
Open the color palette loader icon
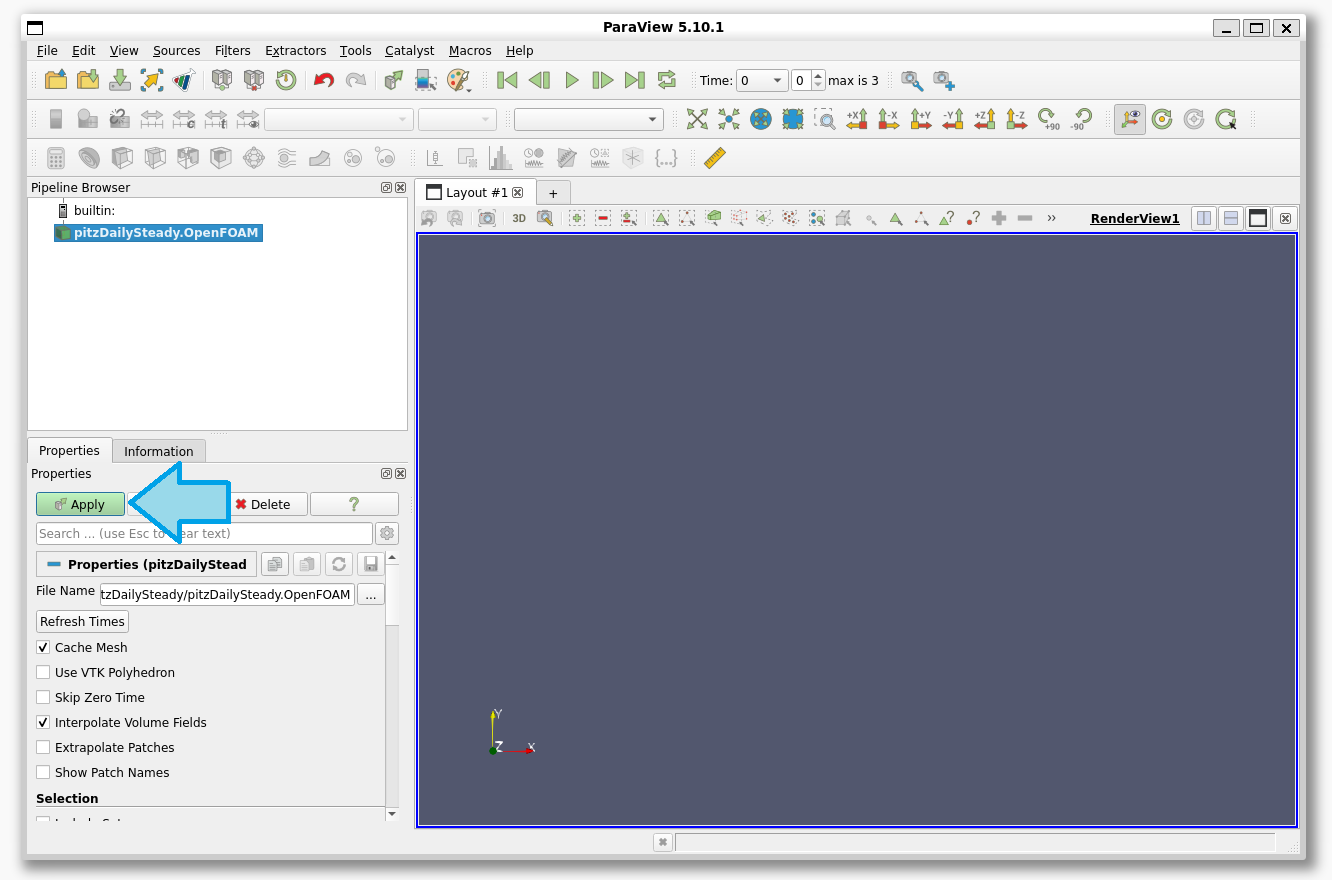point(458,80)
